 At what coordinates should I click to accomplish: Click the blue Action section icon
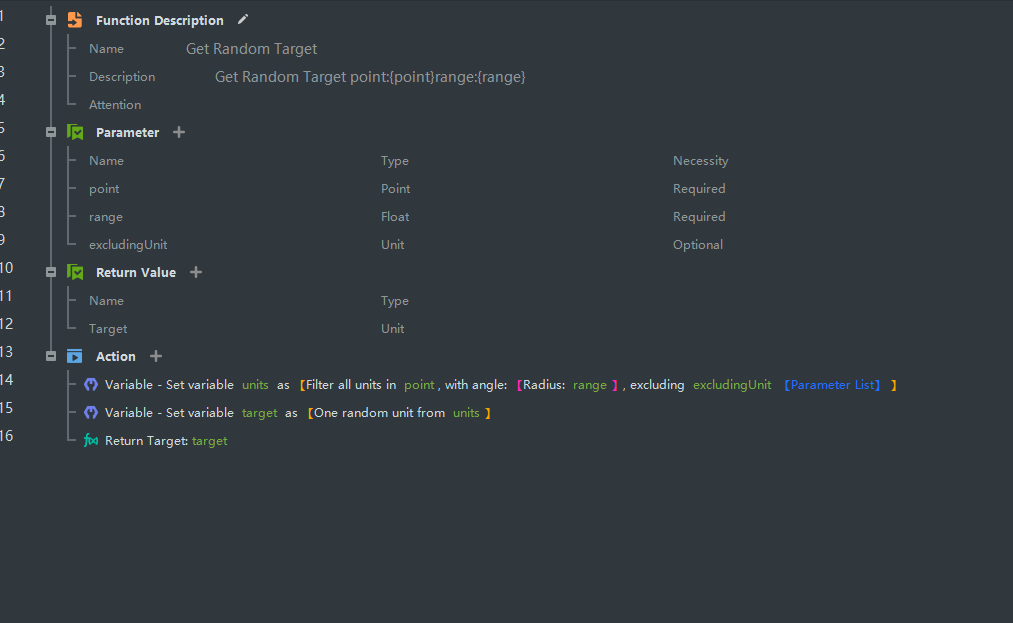(75, 356)
